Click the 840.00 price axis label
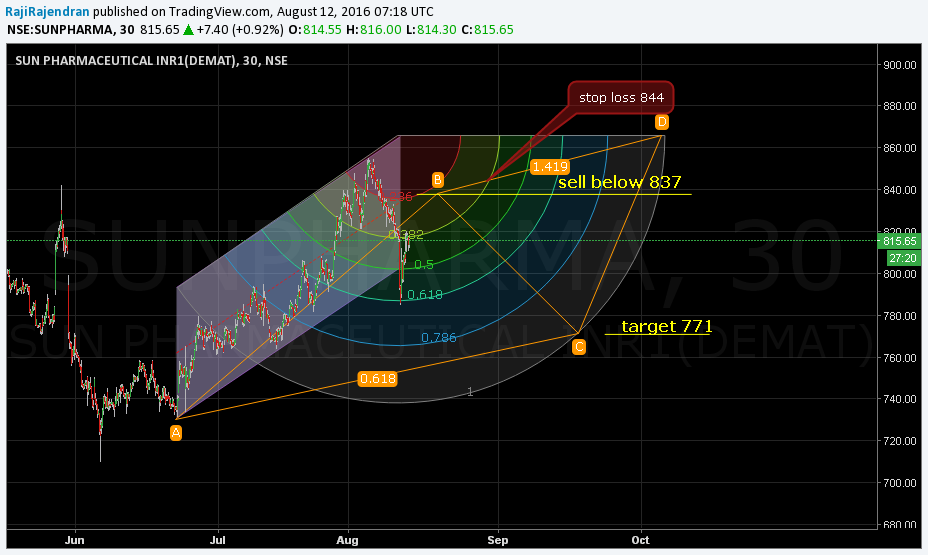The width and height of the screenshot is (928, 555). (x=900, y=190)
